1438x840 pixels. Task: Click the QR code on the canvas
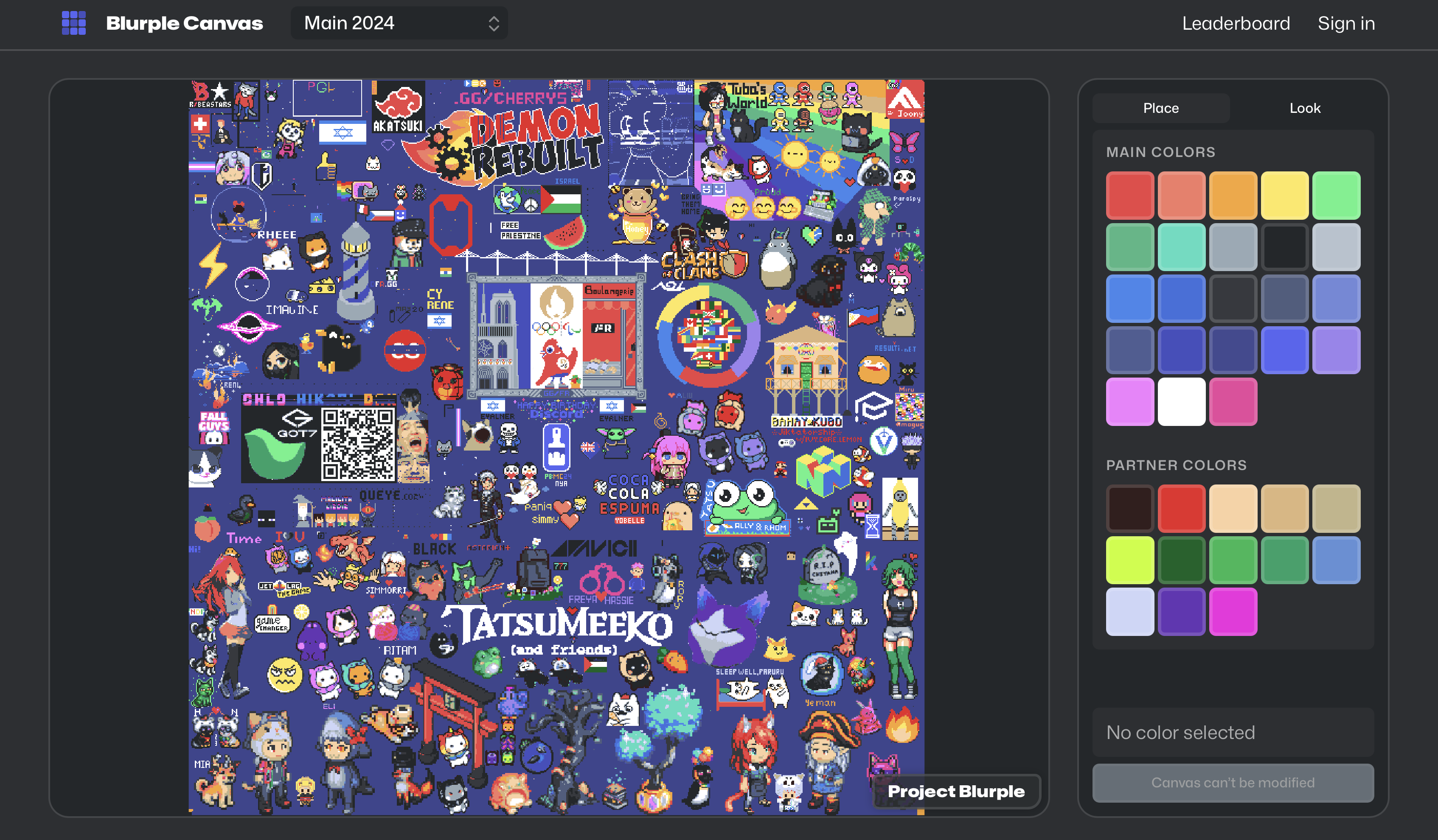pos(358,445)
